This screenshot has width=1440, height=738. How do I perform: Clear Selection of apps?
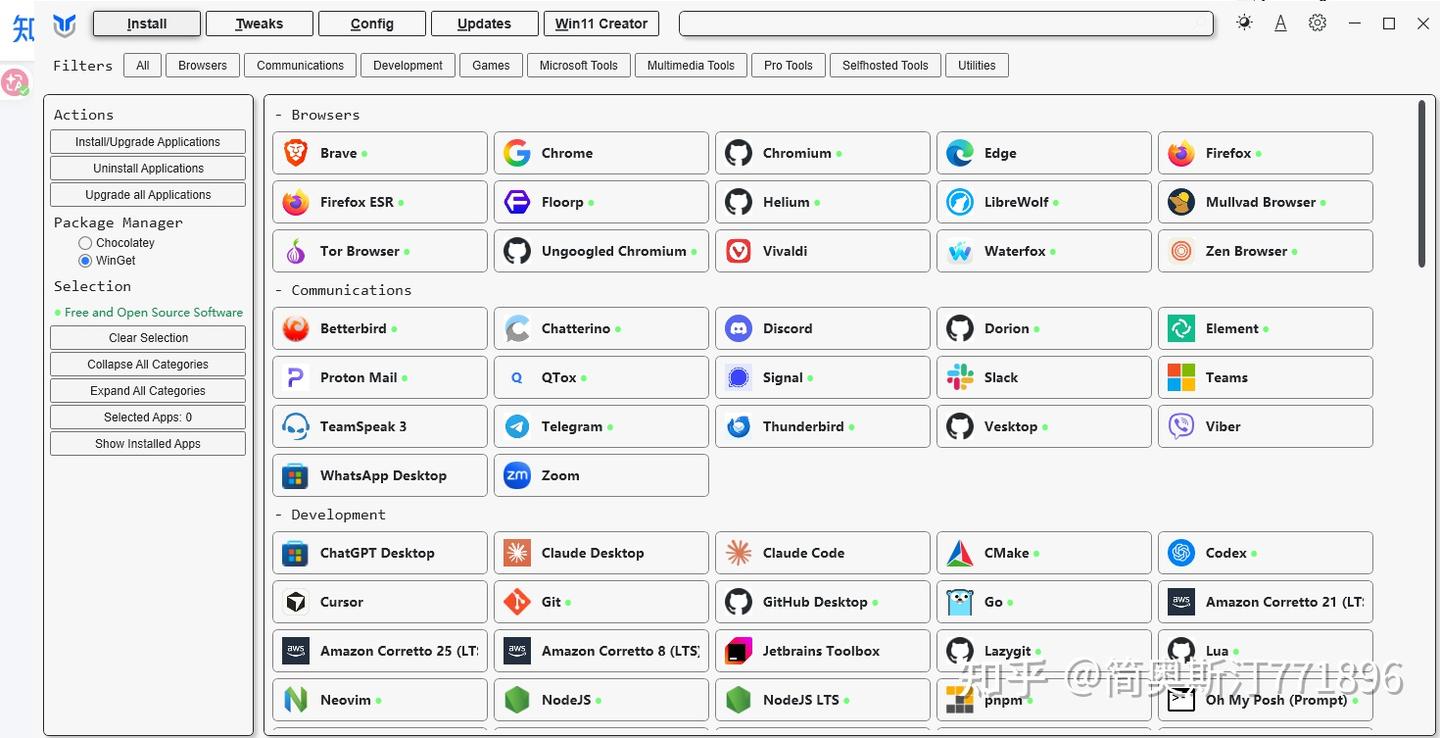pyautogui.click(x=148, y=338)
